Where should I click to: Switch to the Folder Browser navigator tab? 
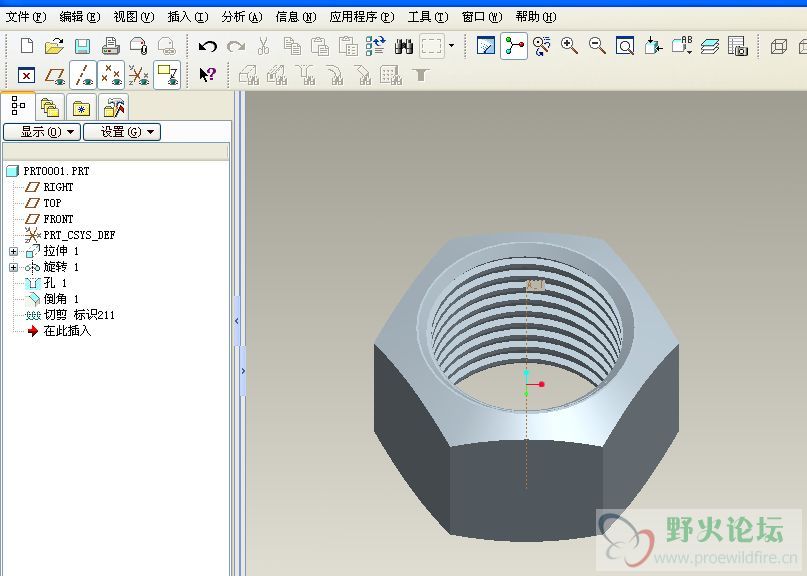[x=50, y=107]
